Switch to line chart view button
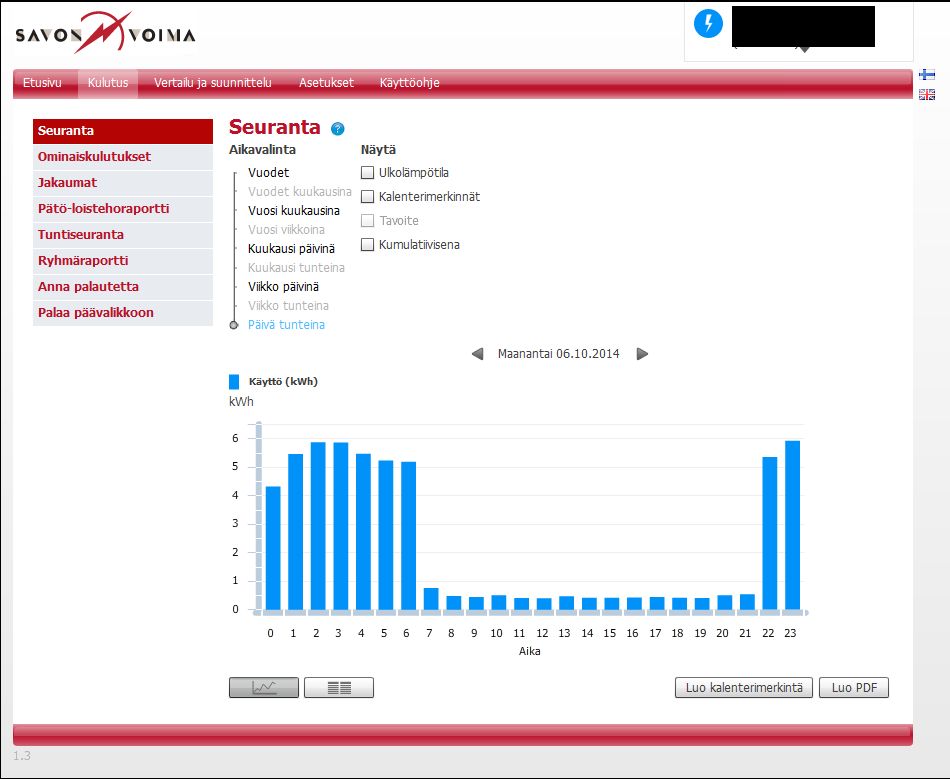The height and width of the screenshot is (779, 950). (x=264, y=687)
